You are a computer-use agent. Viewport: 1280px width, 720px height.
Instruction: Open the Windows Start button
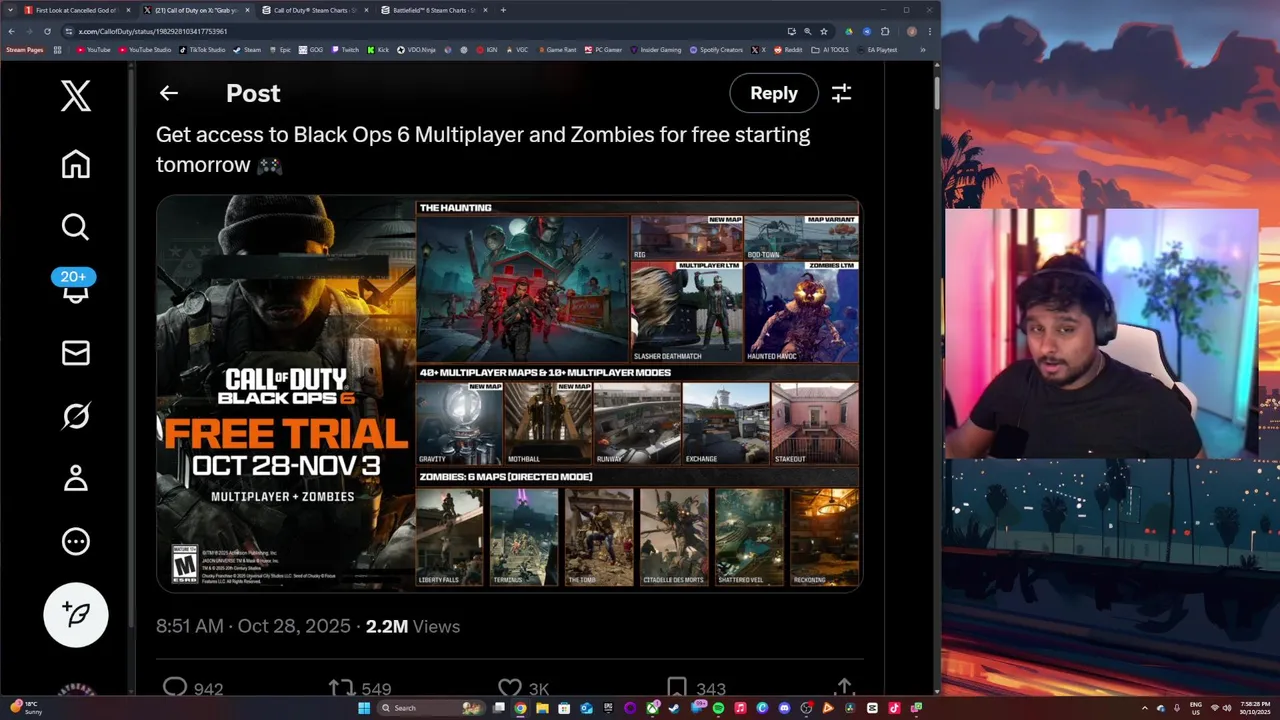pos(364,708)
